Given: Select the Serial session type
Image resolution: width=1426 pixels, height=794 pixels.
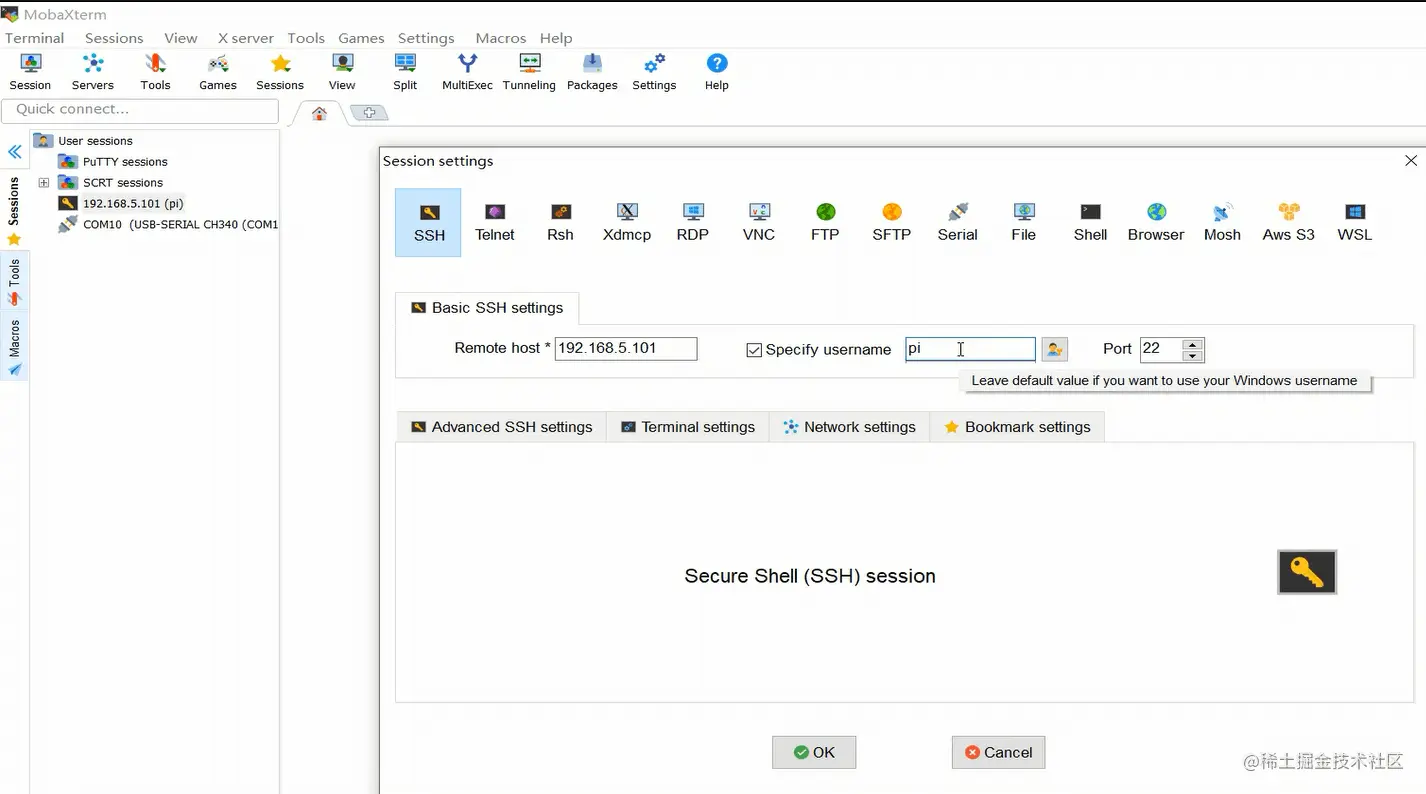Looking at the screenshot, I should pos(958,223).
